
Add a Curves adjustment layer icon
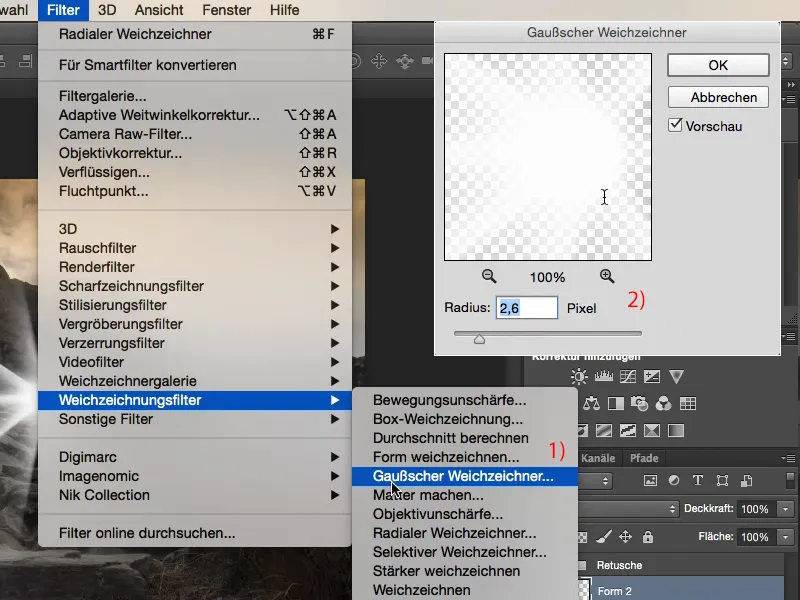628,377
